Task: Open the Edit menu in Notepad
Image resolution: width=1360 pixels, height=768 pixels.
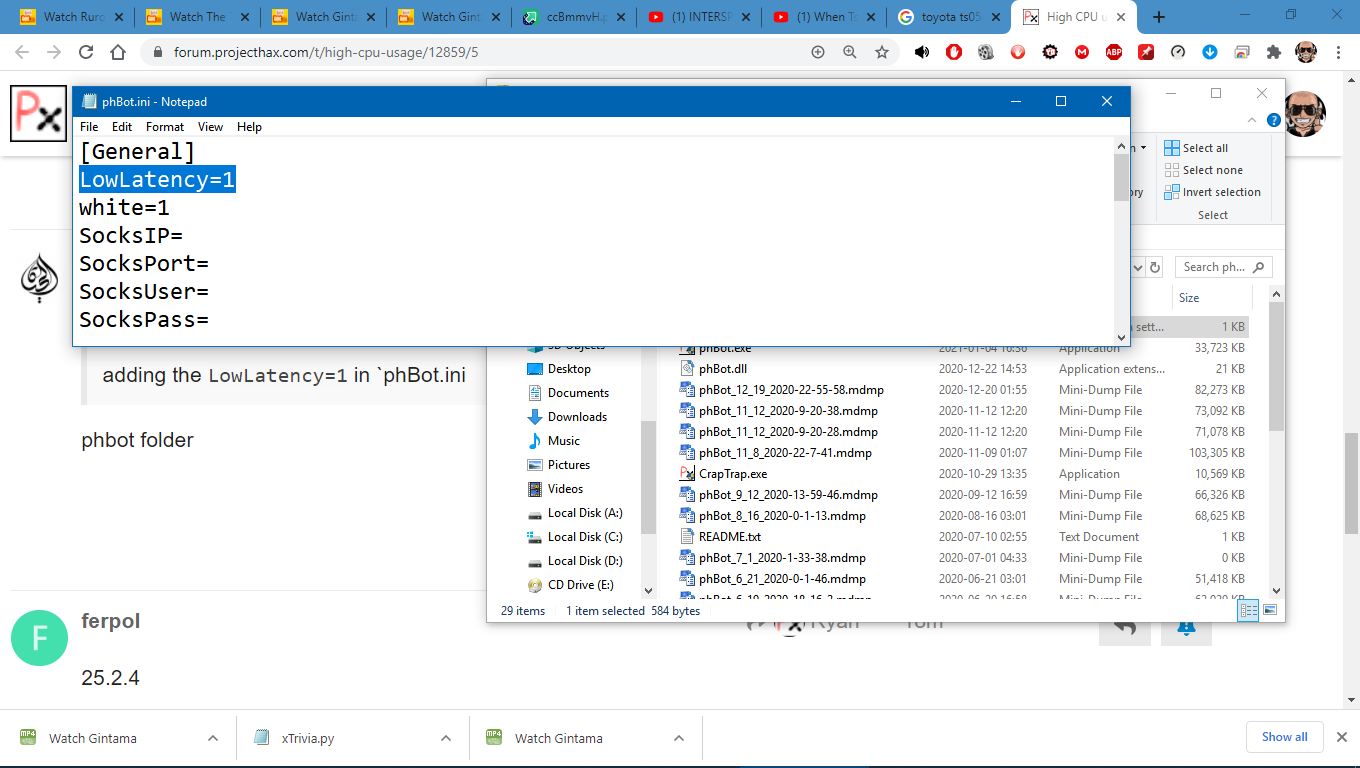Action: pyautogui.click(x=122, y=127)
